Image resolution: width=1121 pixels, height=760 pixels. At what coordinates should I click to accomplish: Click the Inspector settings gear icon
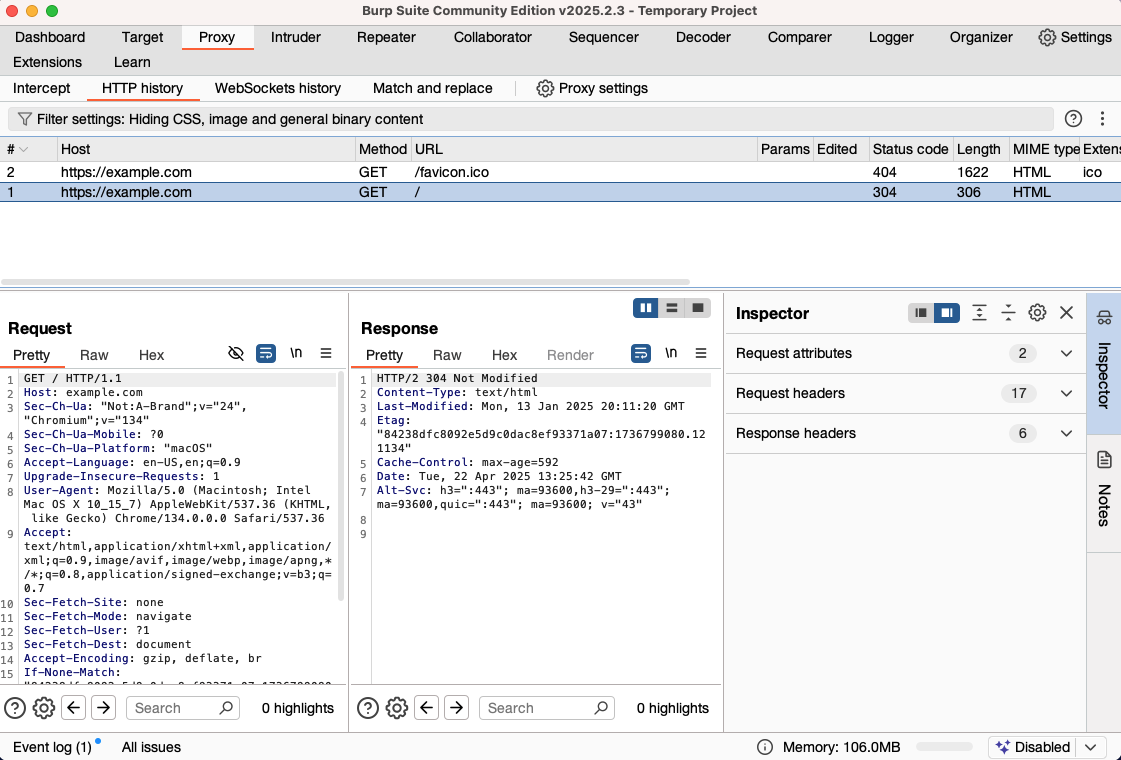[x=1037, y=313]
